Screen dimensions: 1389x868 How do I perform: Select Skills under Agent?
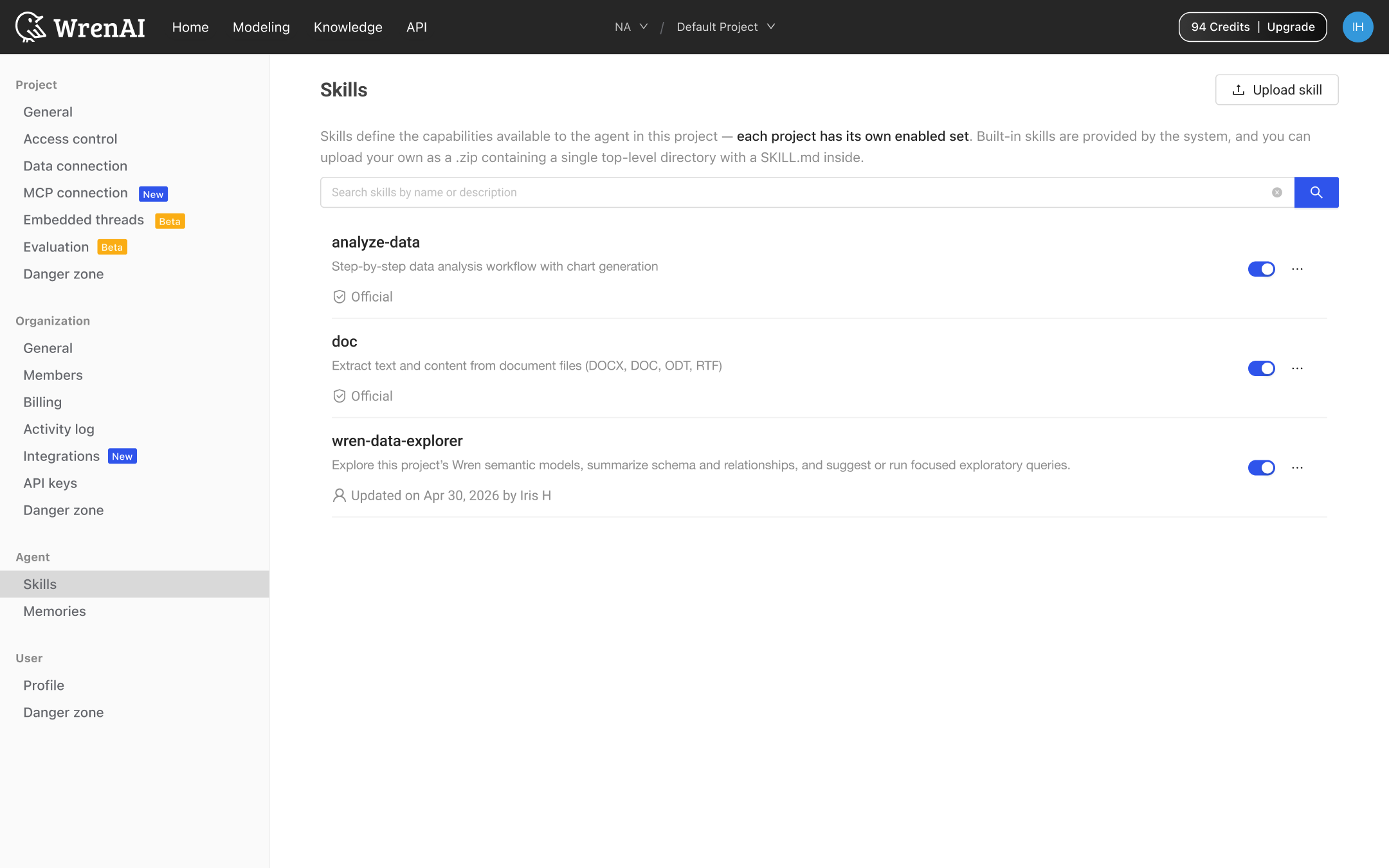[134, 584]
